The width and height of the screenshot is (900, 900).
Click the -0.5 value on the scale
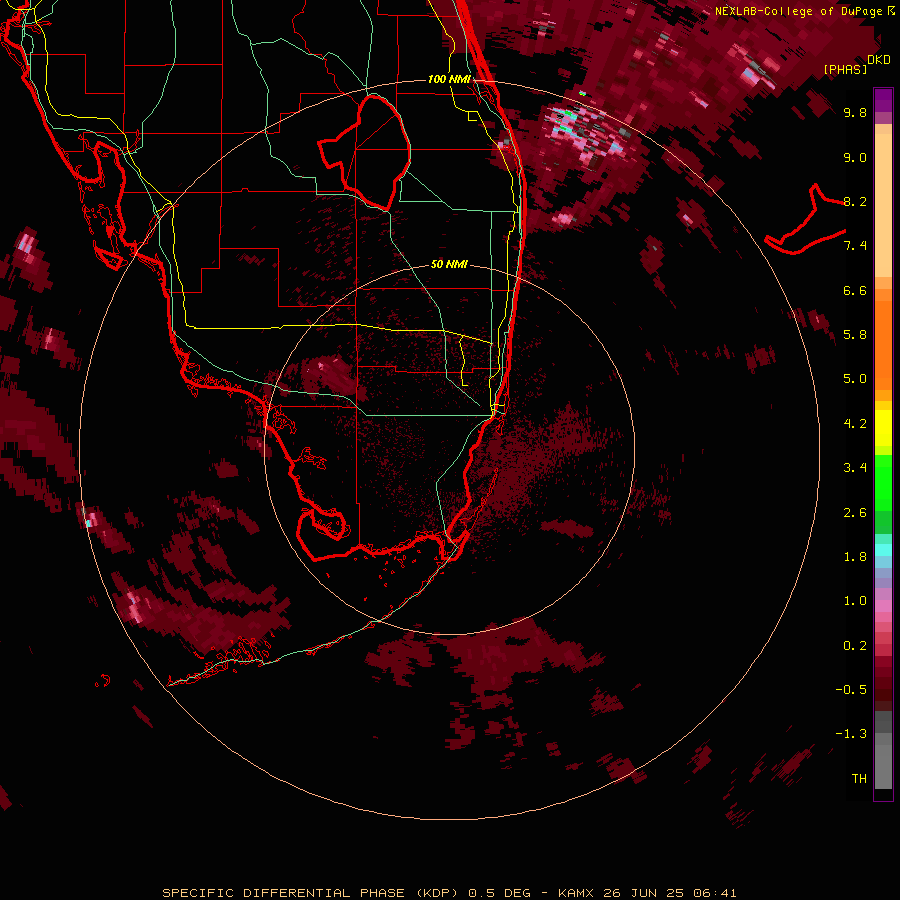pos(851,690)
